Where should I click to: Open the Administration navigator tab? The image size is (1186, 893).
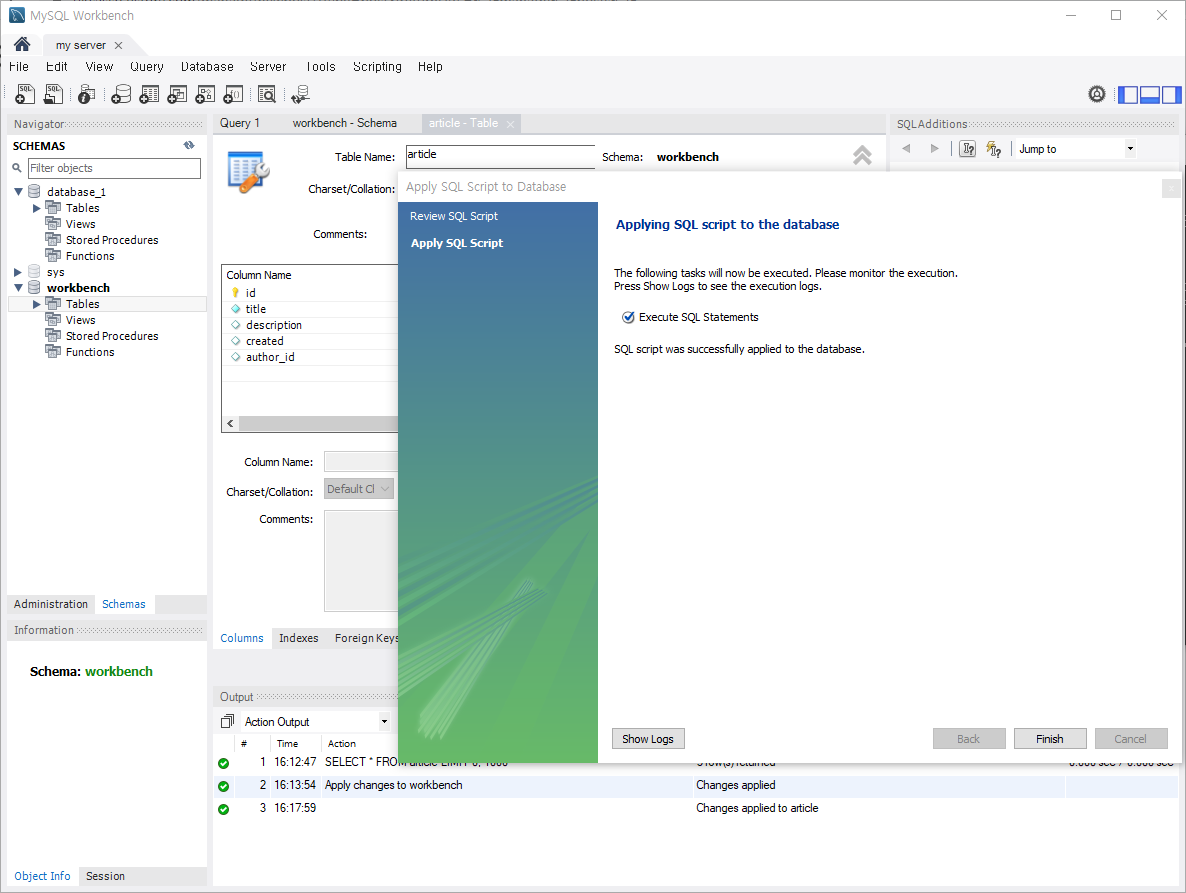coord(51,604)
